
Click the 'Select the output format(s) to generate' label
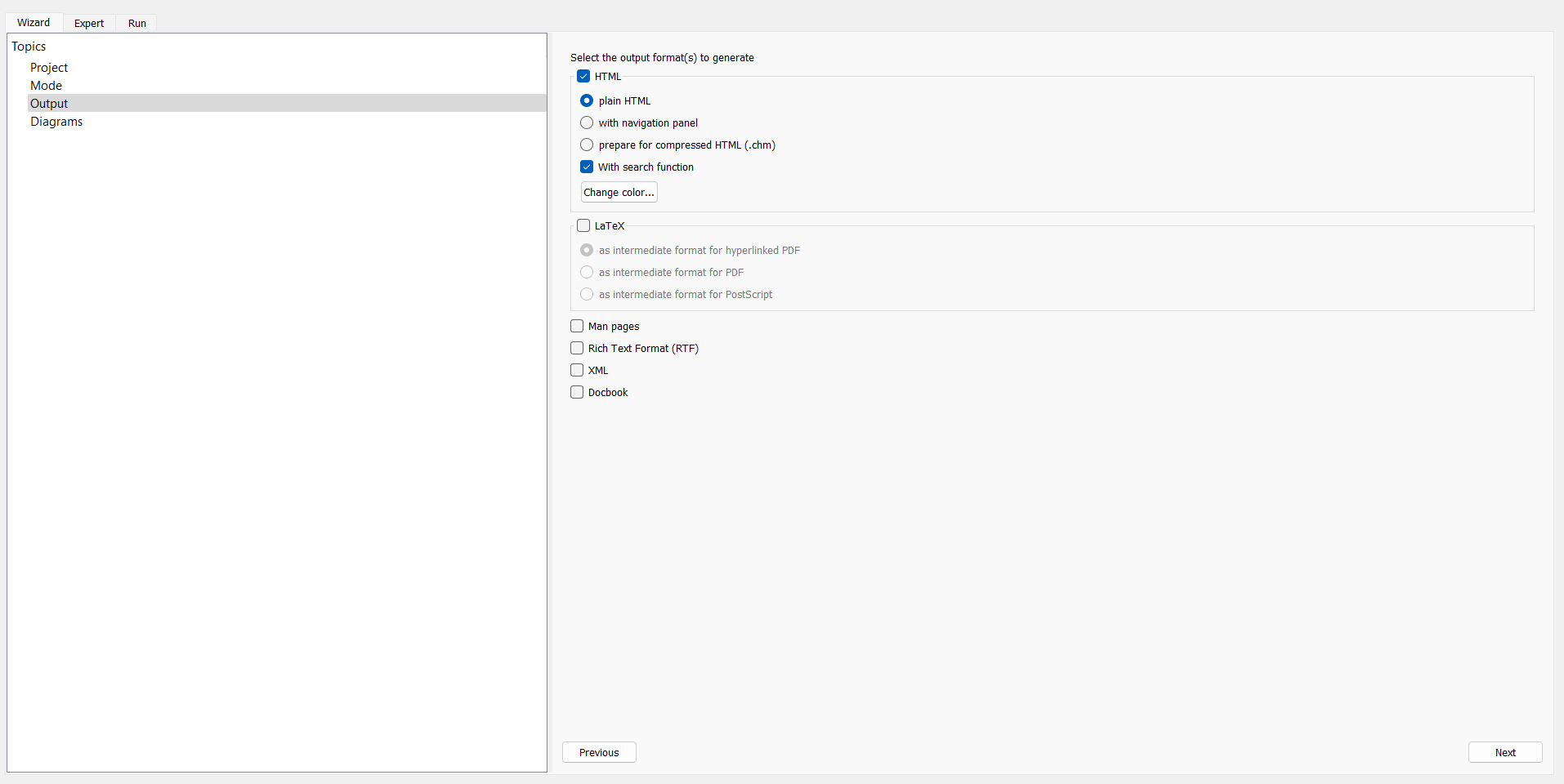[x=662, y=58]
